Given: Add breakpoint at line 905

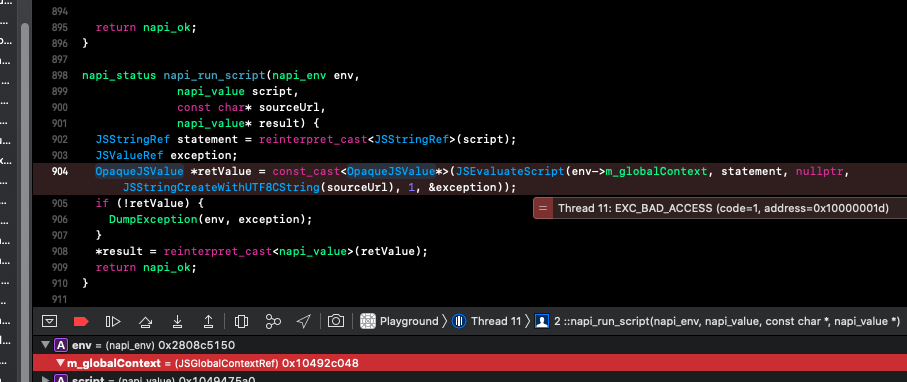Looking at the screenshot, I should [x=59, y=203].
